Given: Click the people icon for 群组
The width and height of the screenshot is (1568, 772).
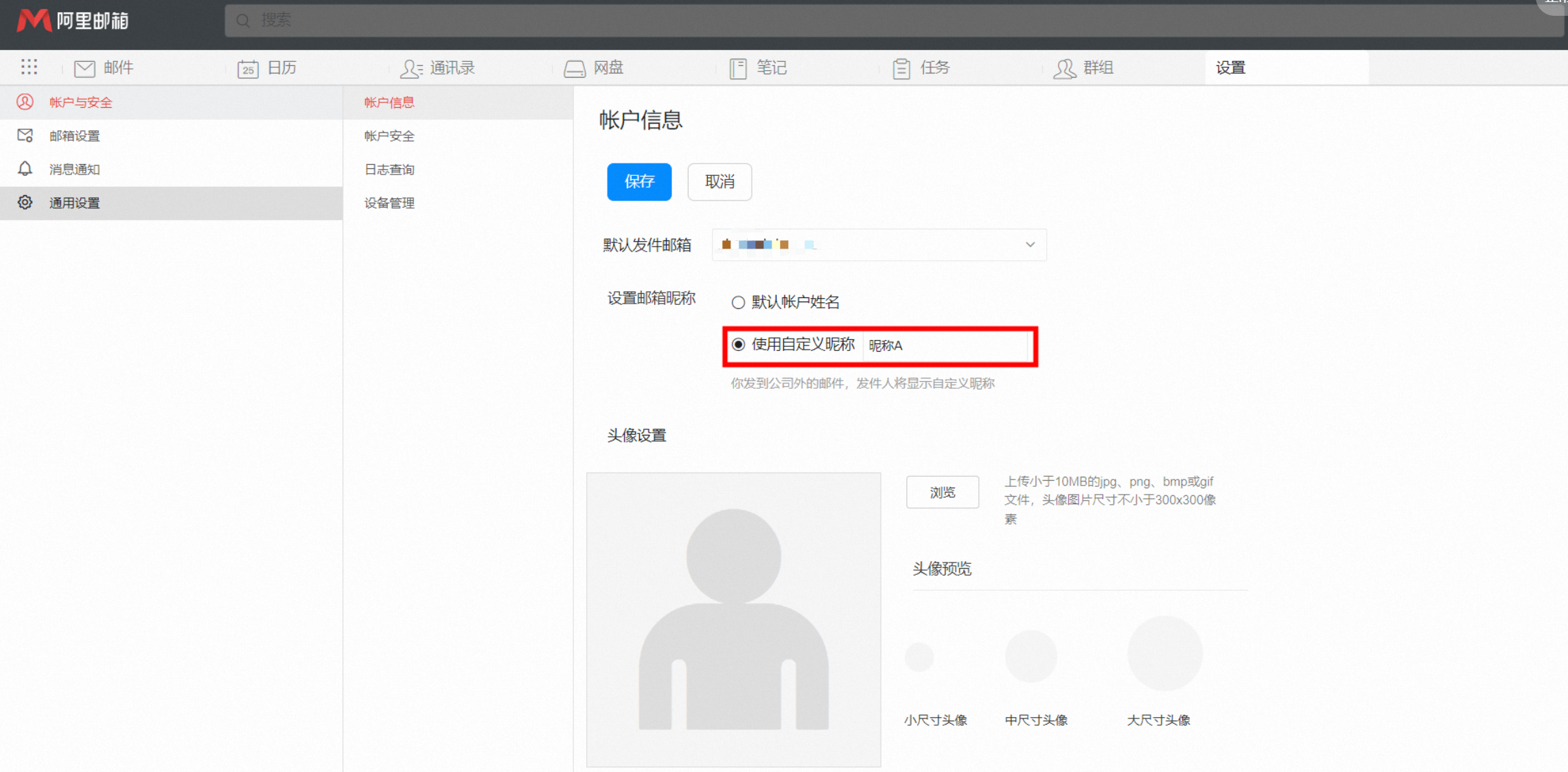Looking at the screenshot, I should (1065, 69).
